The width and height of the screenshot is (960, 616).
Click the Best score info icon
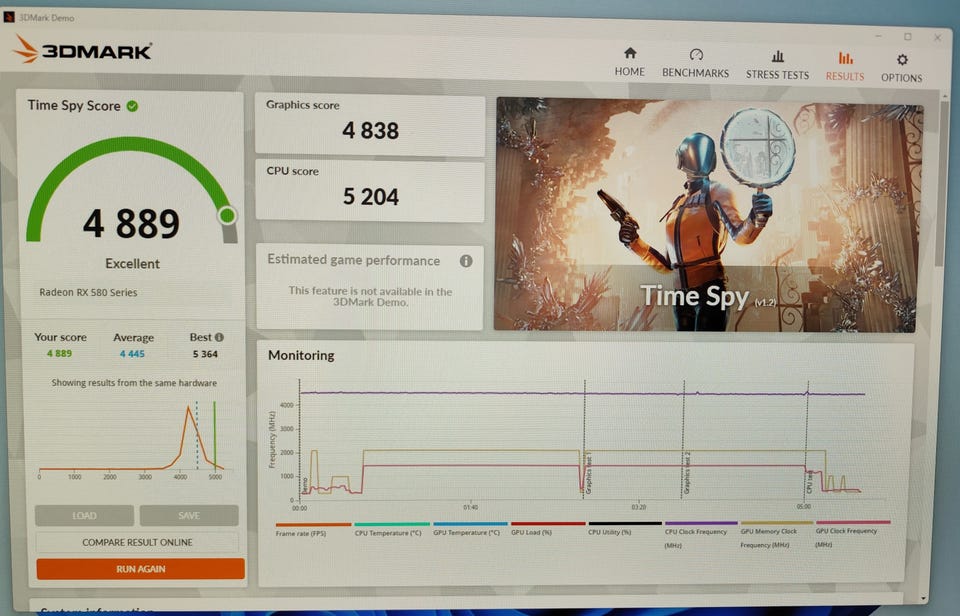pos(219,337)
